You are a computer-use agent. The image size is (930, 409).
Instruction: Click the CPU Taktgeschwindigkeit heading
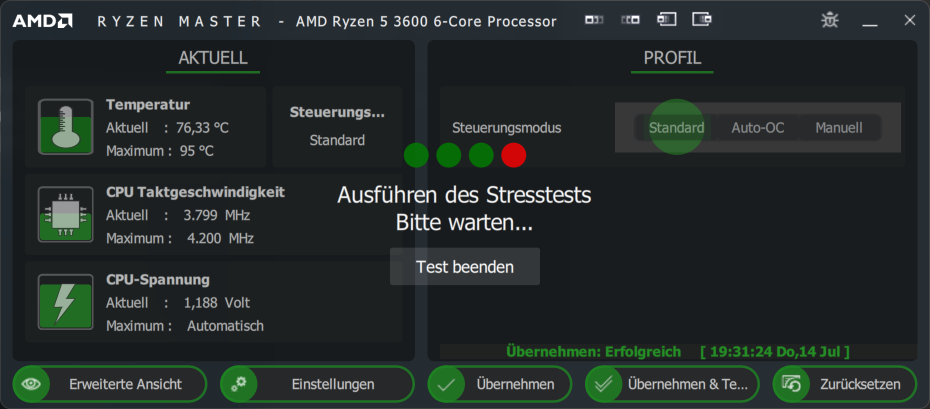coord(195,192)
